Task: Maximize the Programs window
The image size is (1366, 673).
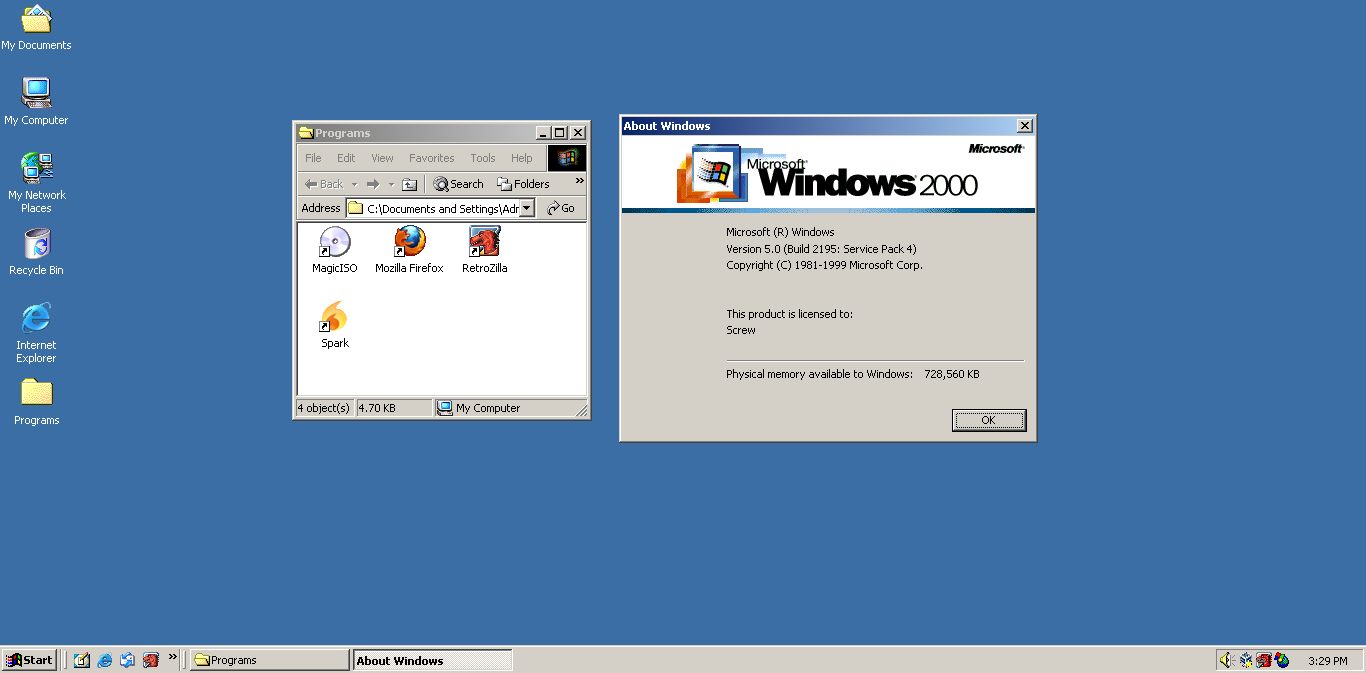Action: [x=559, y=133]
